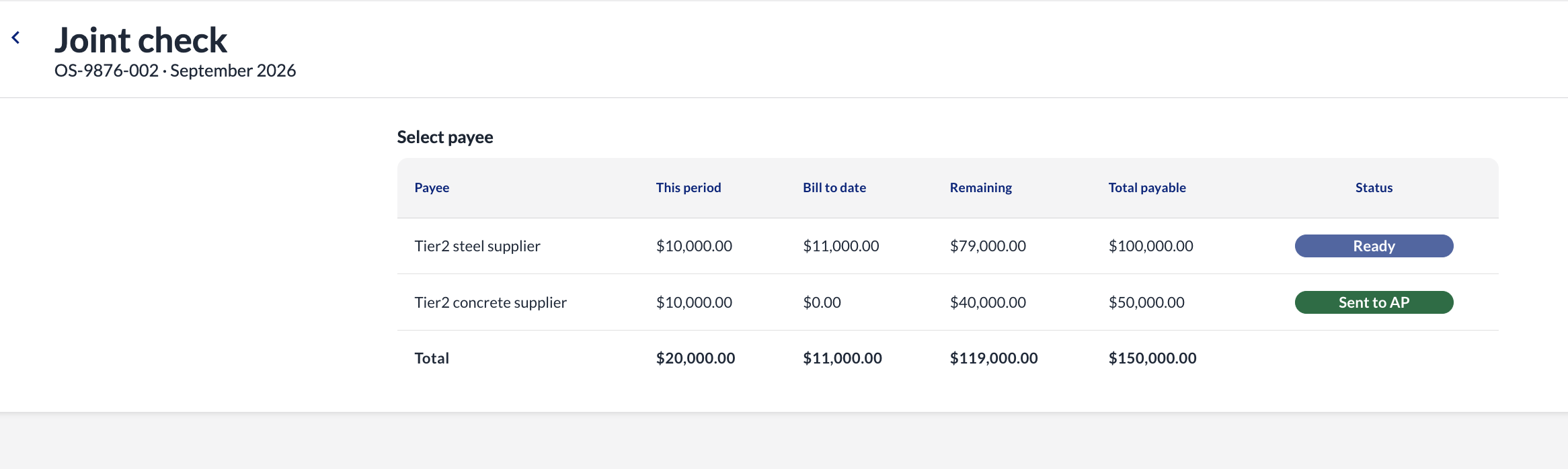Viewport: 1568px width, 469px height.
Task: Click the Remaining column header
Action: click(x=981, y=187)
